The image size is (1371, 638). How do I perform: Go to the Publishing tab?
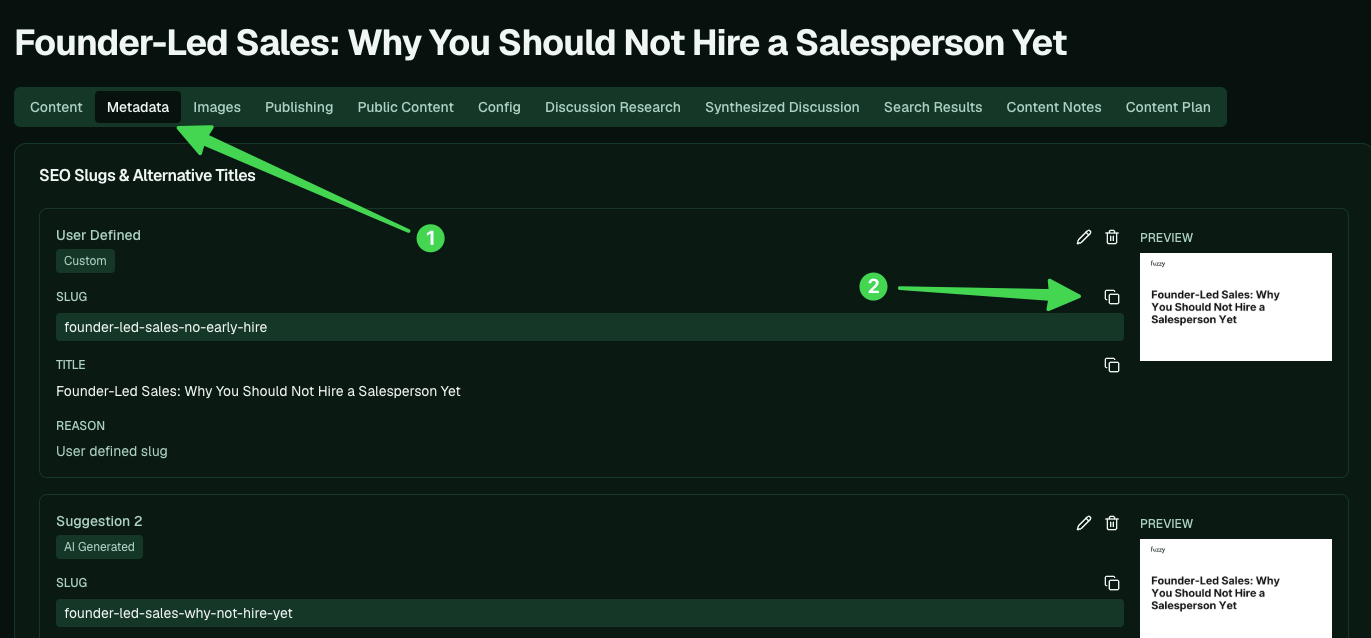pos(299,107)
